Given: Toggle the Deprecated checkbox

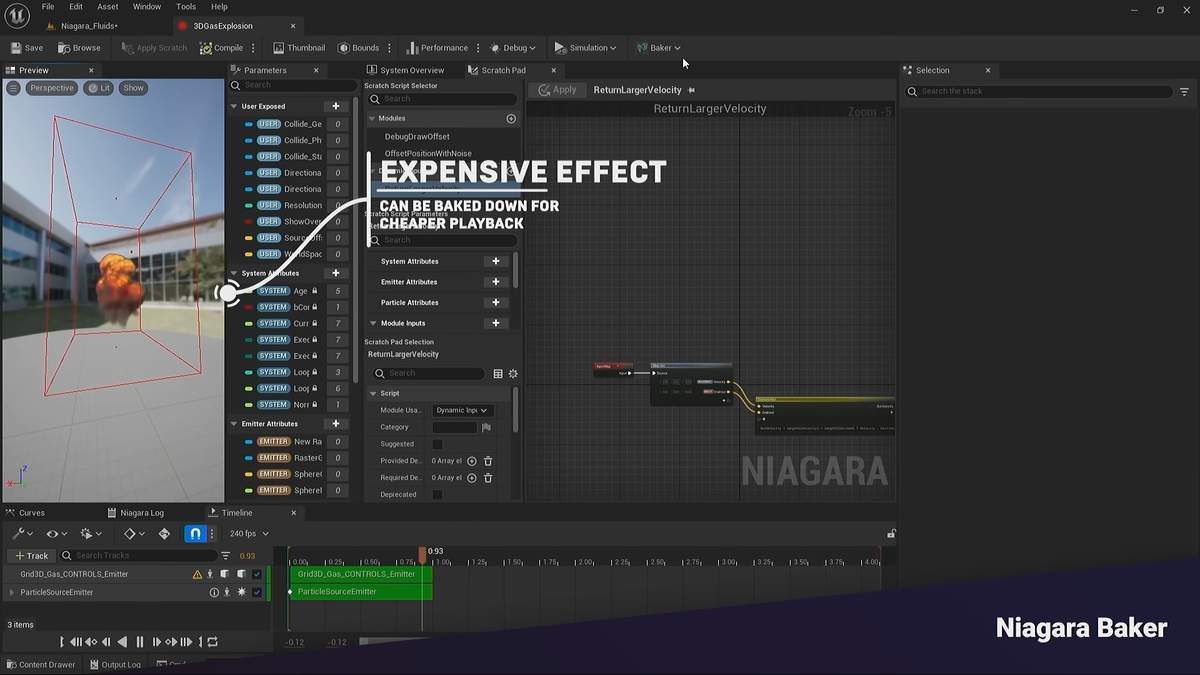Looking at the screenshot, I should point(437,495).
